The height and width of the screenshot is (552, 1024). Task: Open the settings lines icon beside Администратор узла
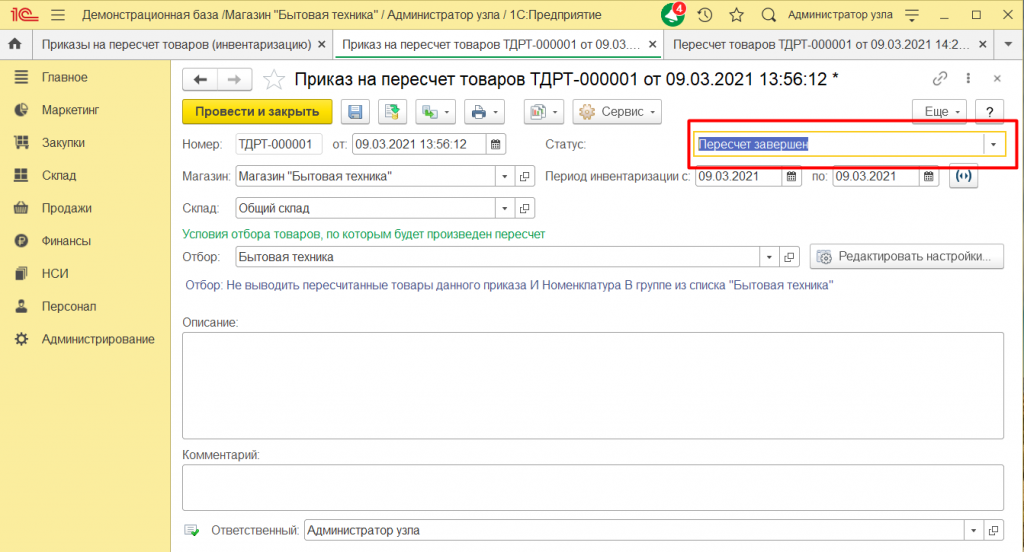(912, 14)
